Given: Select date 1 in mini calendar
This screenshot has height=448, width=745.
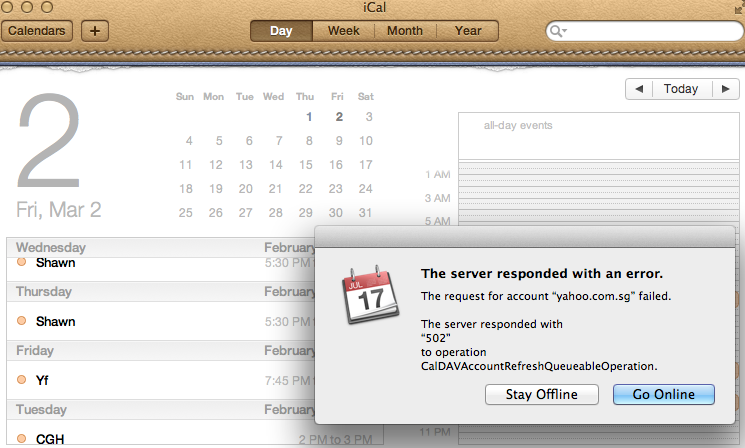Looking at the screenshot, I should click(309, 117).
